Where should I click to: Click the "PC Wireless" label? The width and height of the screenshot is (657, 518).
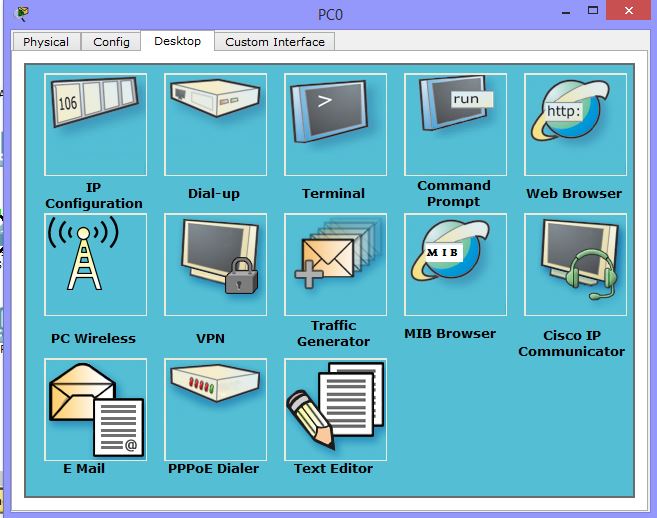click(93, 339)
